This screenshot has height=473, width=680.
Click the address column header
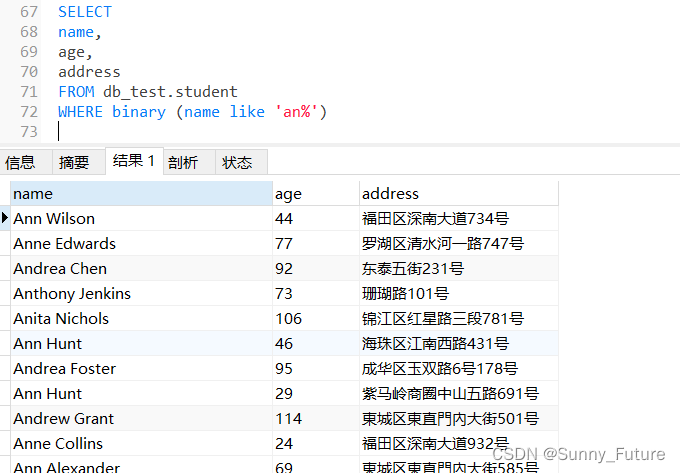pyautogui.click(x=457, y=193)
